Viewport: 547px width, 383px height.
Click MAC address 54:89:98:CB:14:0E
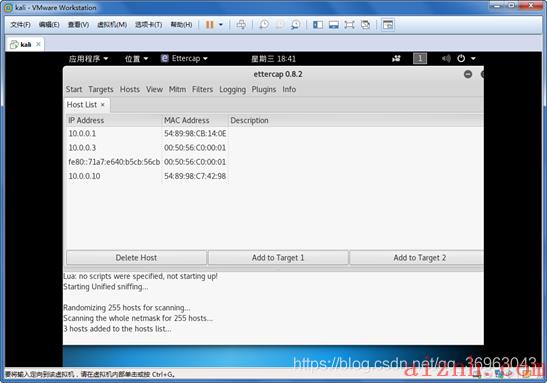click(x=195, y=134)
